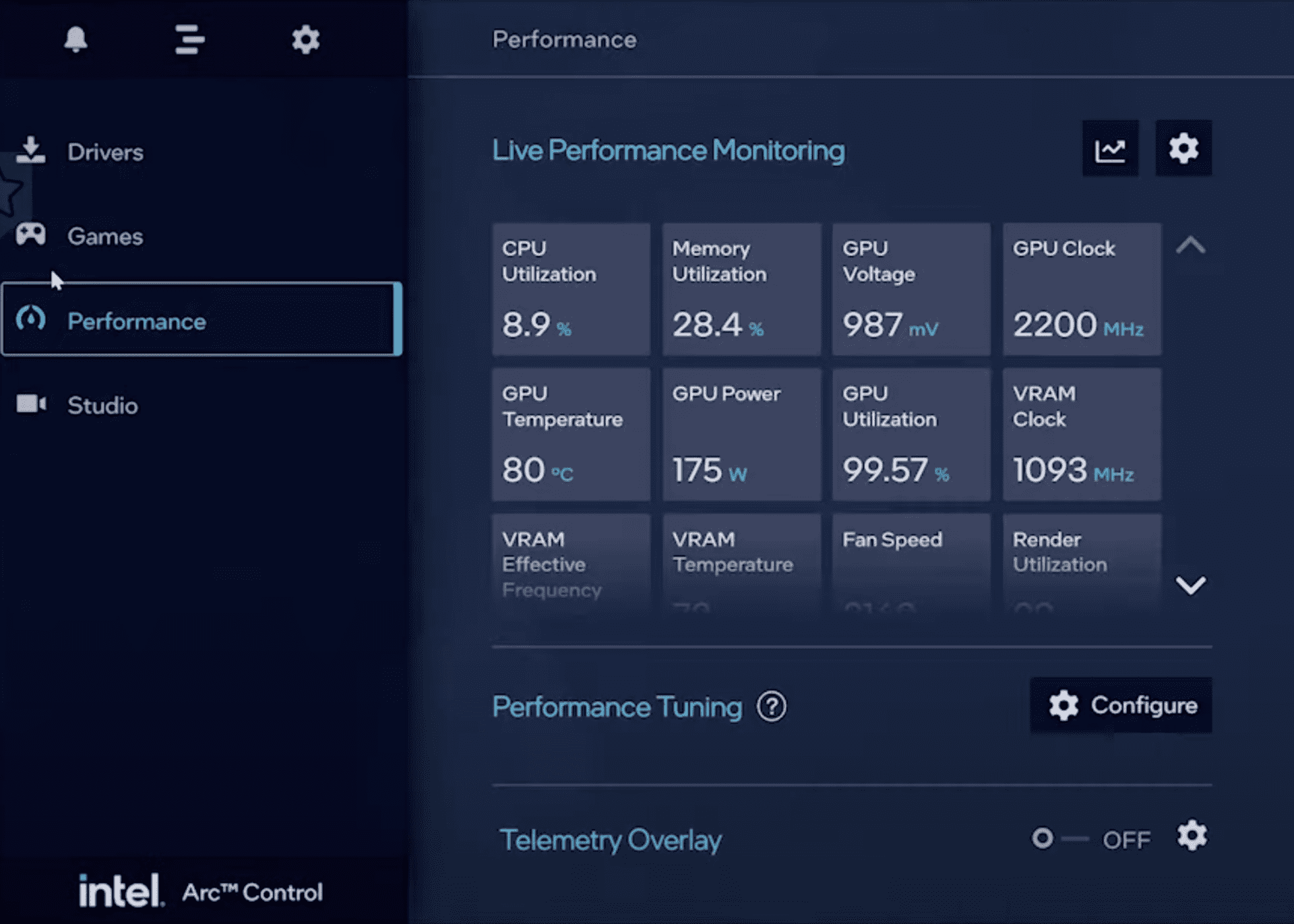1294x924 pixels.
Task: Open the Studio section
Action: (102, 405)
